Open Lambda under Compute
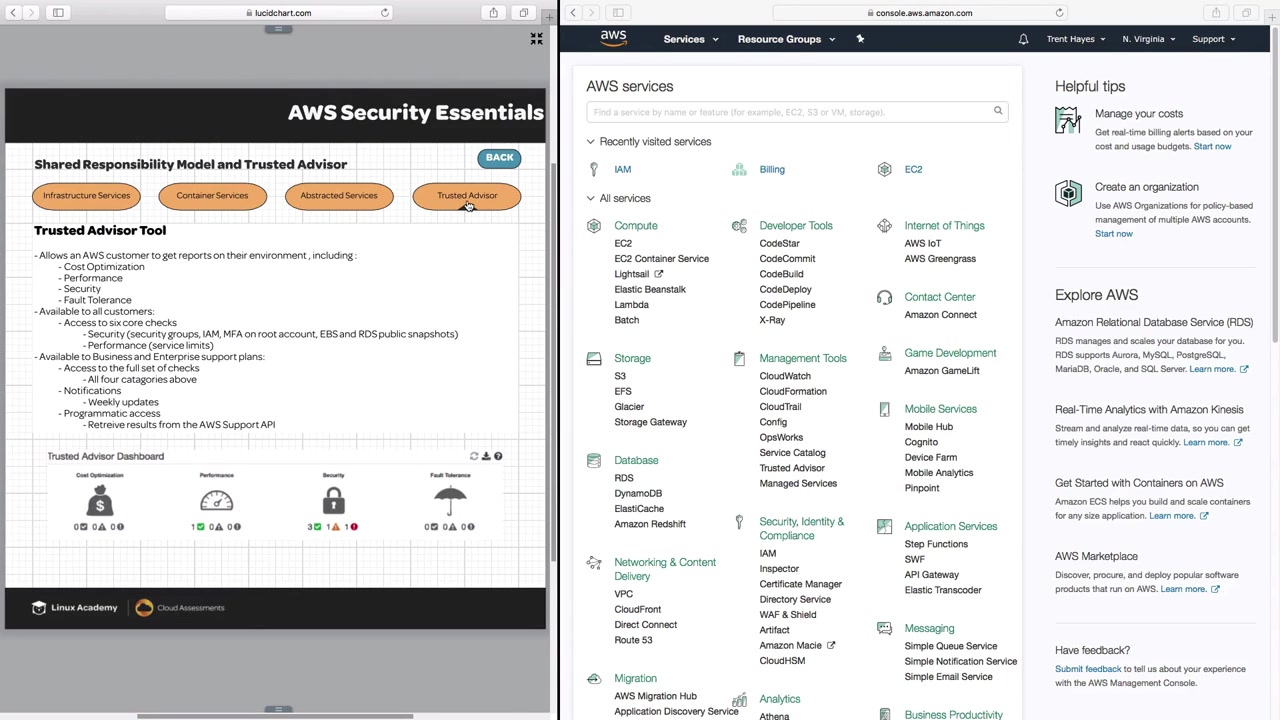1280x720 pixels. point(631,305)
